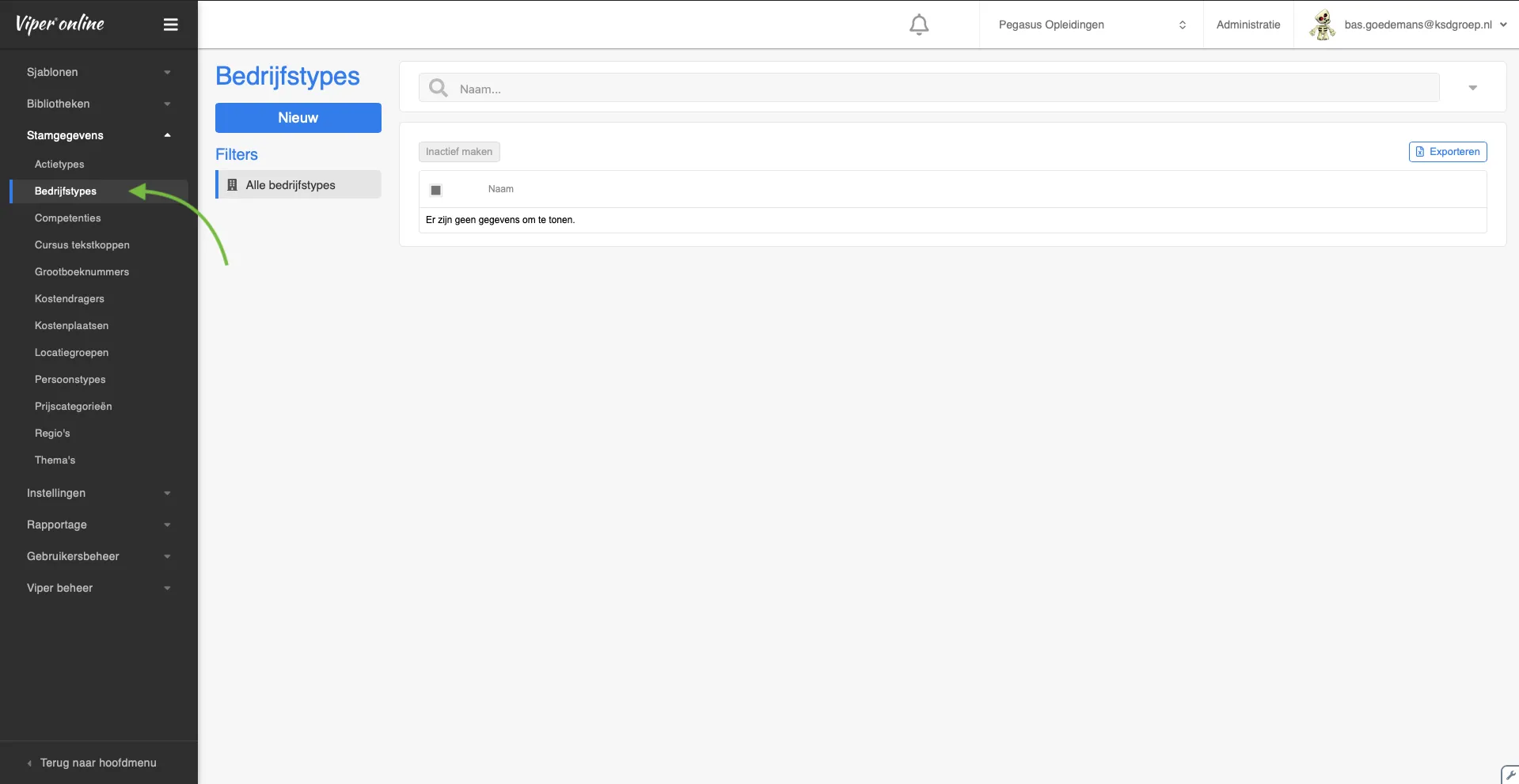This screenshot has width=1519, height=784.
Task: Open Cursus tekstkoppen in the sidebar
Action: [82, 245]
